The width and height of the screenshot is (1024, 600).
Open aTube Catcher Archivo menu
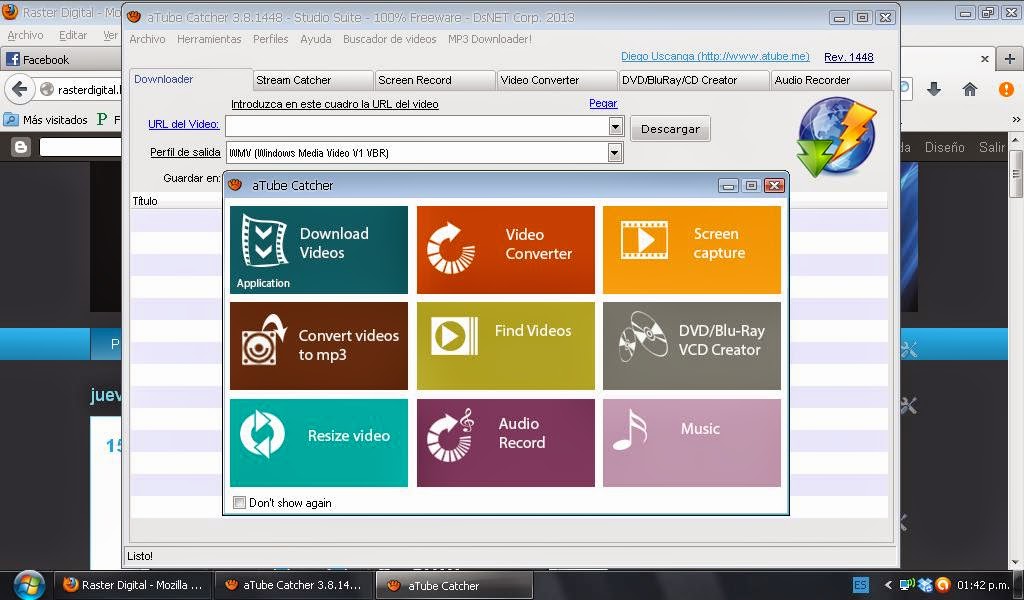point(147,39)
